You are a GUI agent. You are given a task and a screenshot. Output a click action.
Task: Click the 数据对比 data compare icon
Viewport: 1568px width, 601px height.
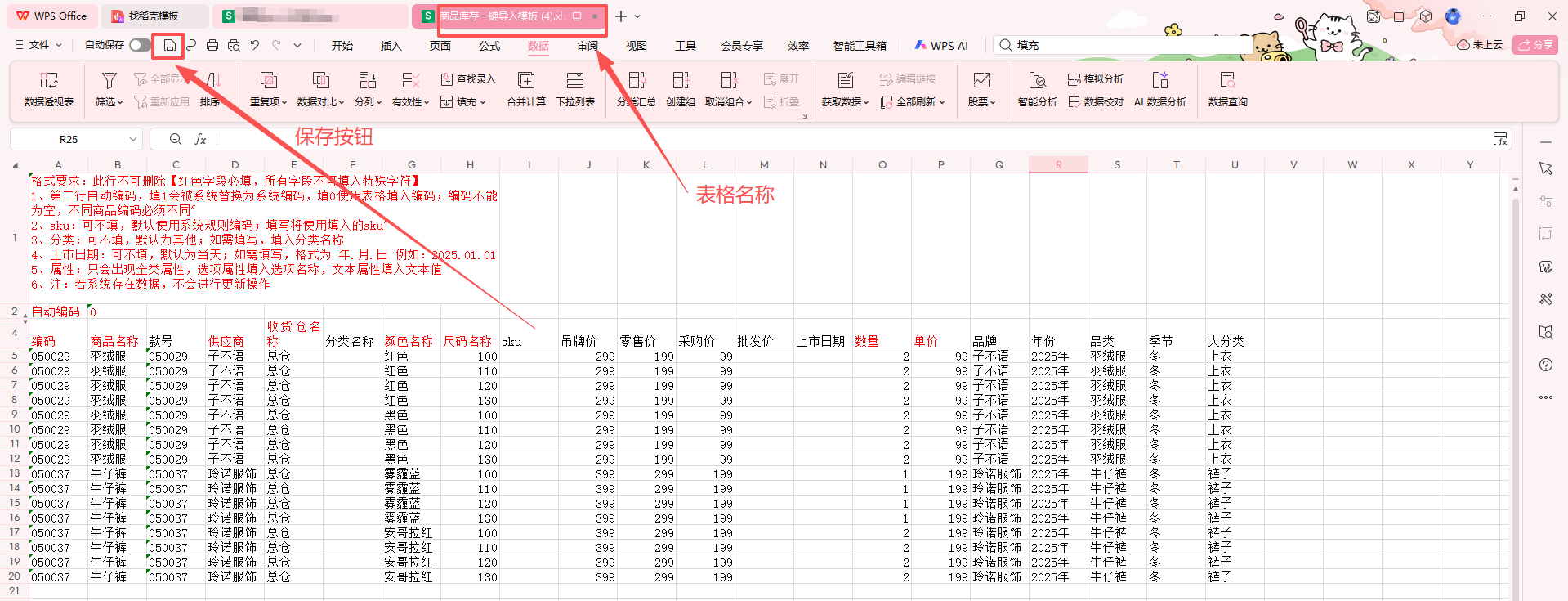point(320,80)
